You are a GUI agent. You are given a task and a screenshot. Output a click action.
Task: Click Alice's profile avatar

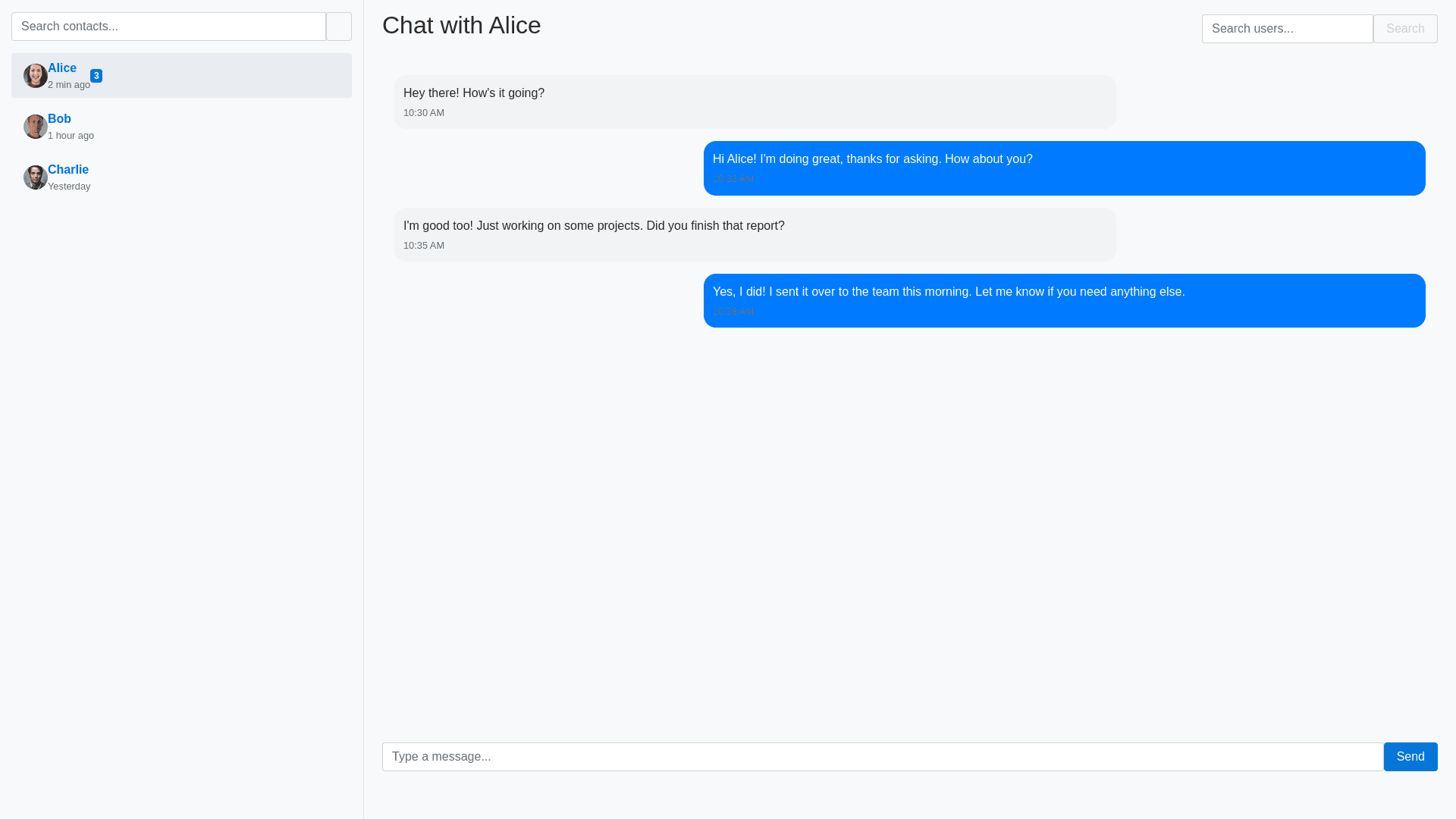coord(36,76)
